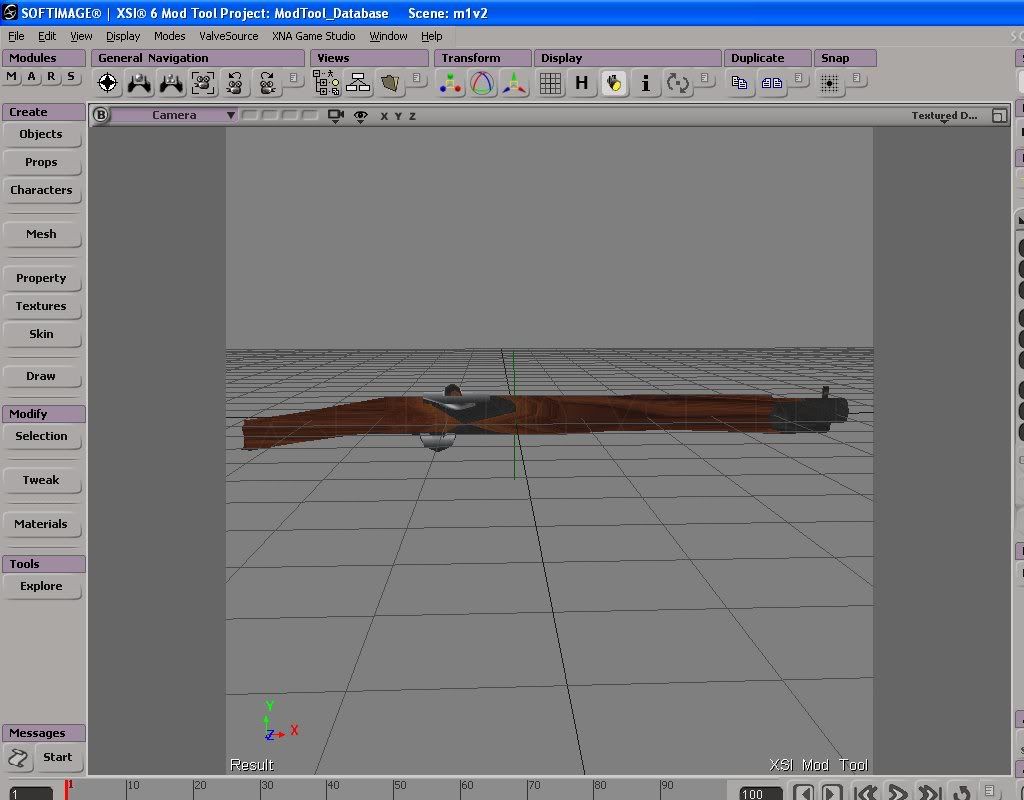The width and height of the screenshot is (1024, 800).
Task: Open the File menu
Action: (16, 36)
